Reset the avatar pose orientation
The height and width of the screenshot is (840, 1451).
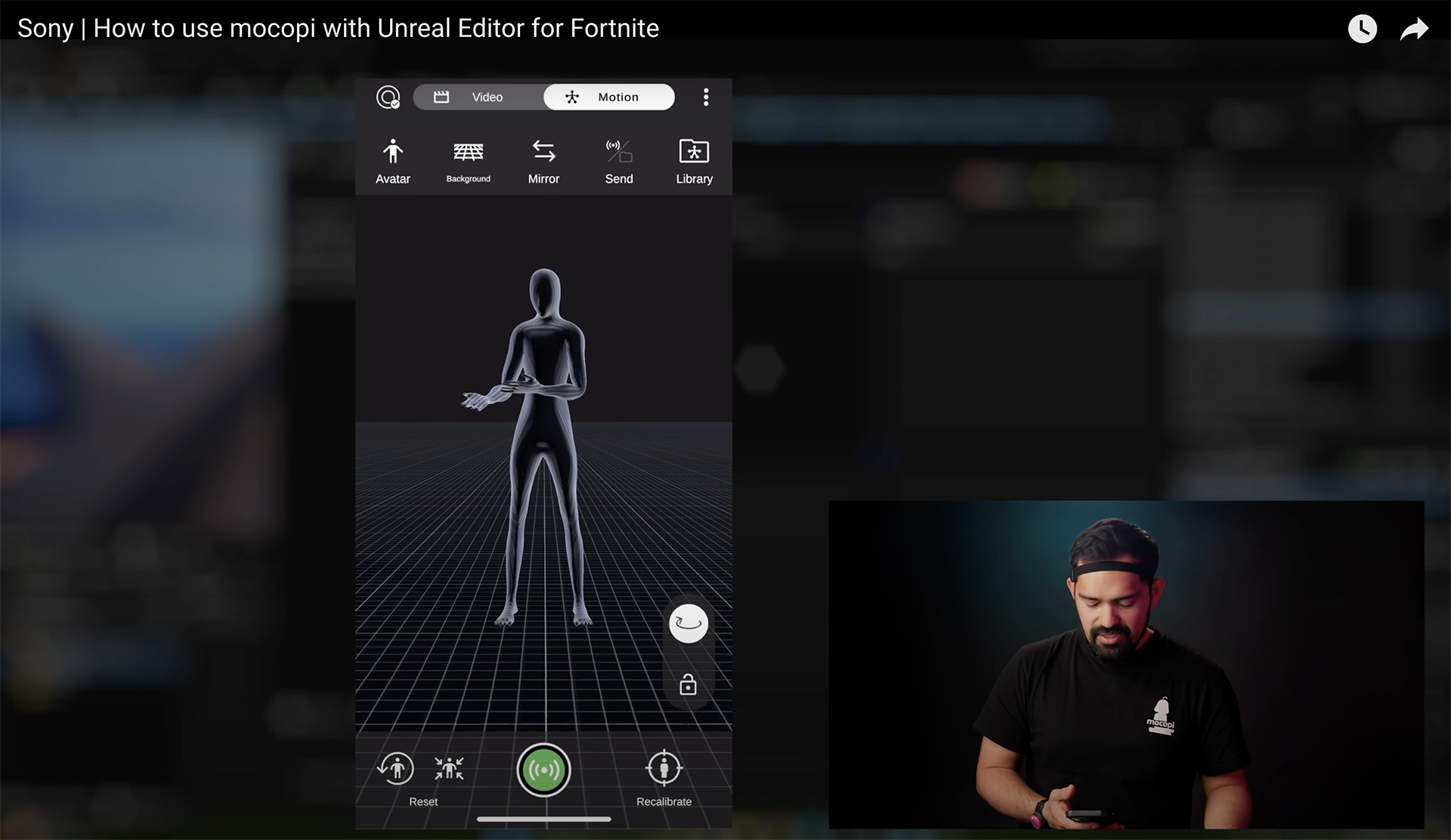coord(396,769)
